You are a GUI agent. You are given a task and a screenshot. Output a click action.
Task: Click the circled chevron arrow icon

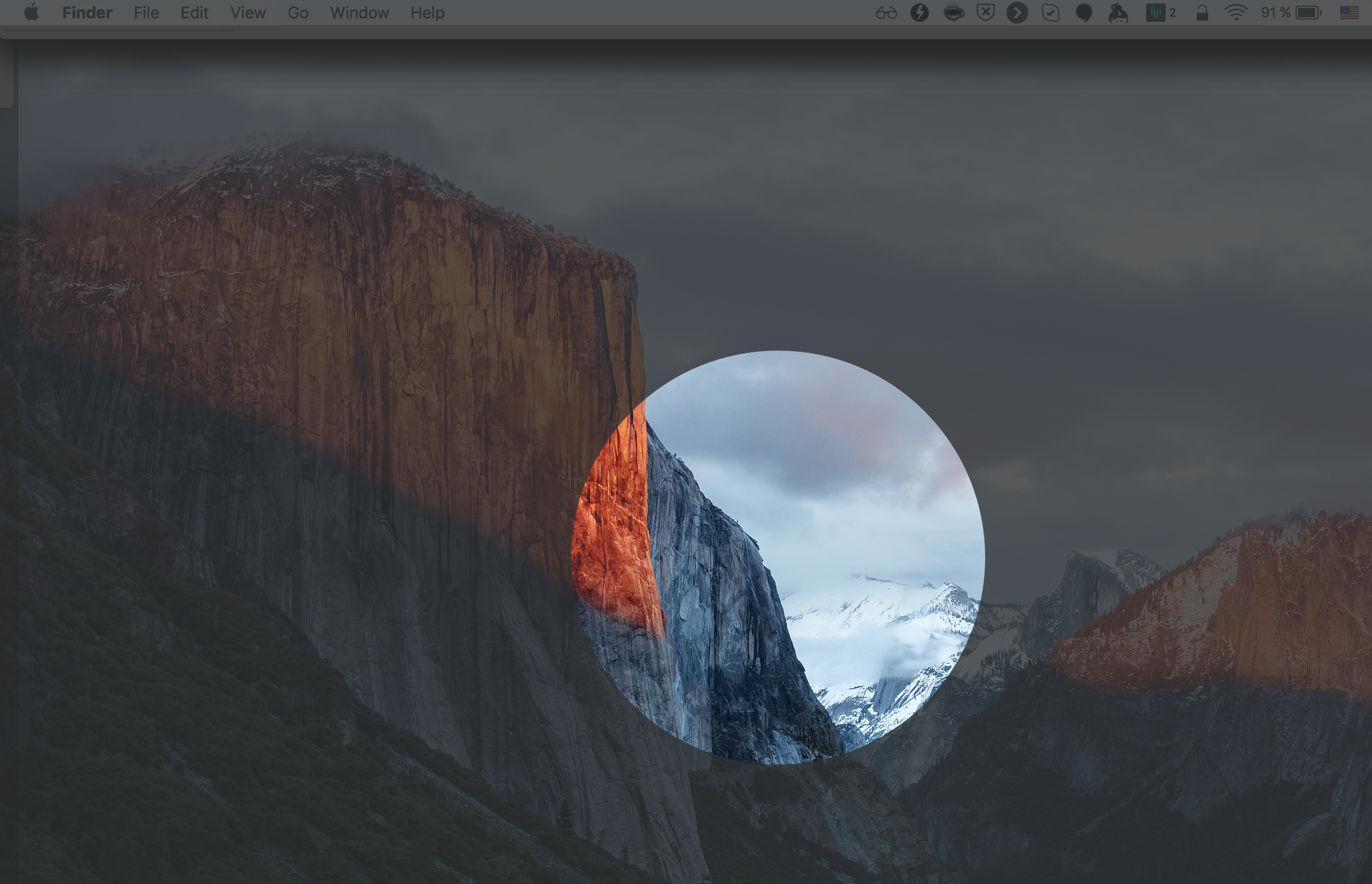[x=1017, y=13]
